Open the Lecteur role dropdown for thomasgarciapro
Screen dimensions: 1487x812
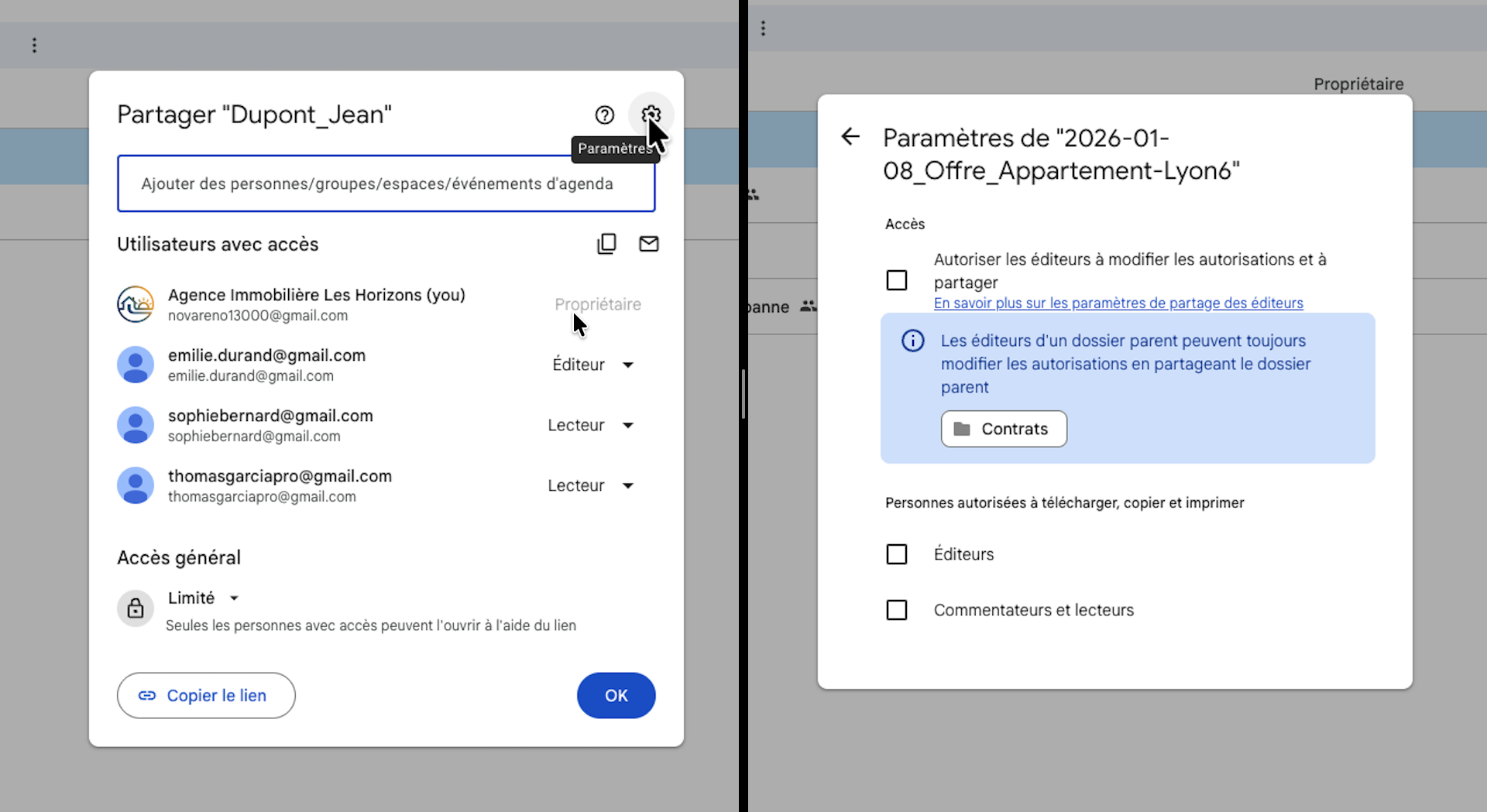pyautogui.click(x=590, y=485)
